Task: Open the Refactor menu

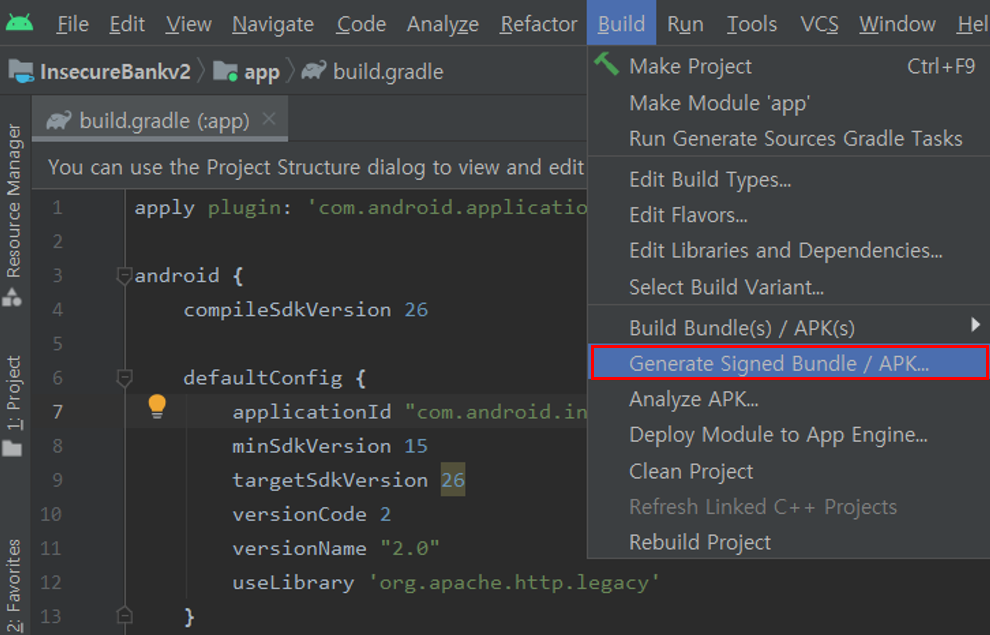Action: point(539,24)
